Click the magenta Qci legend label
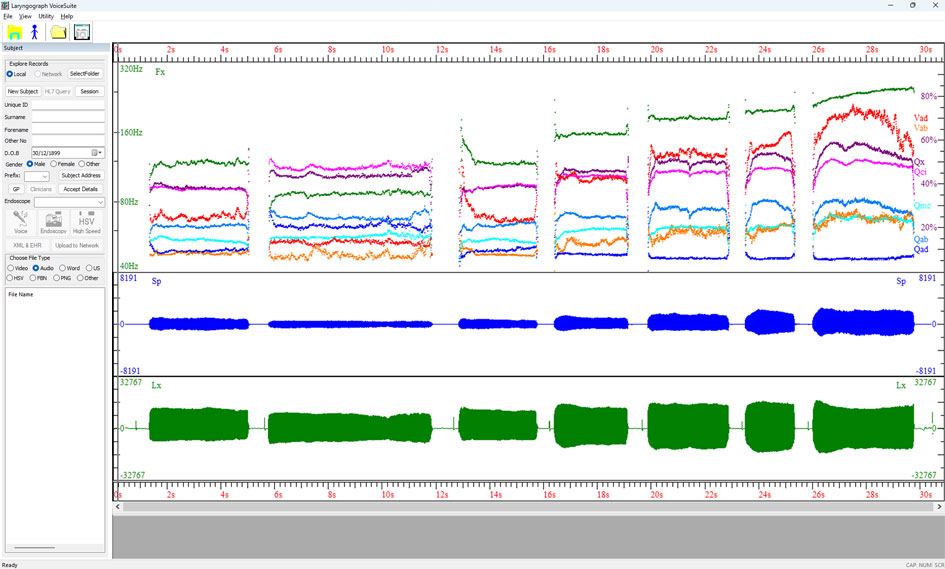 (920, 172)
